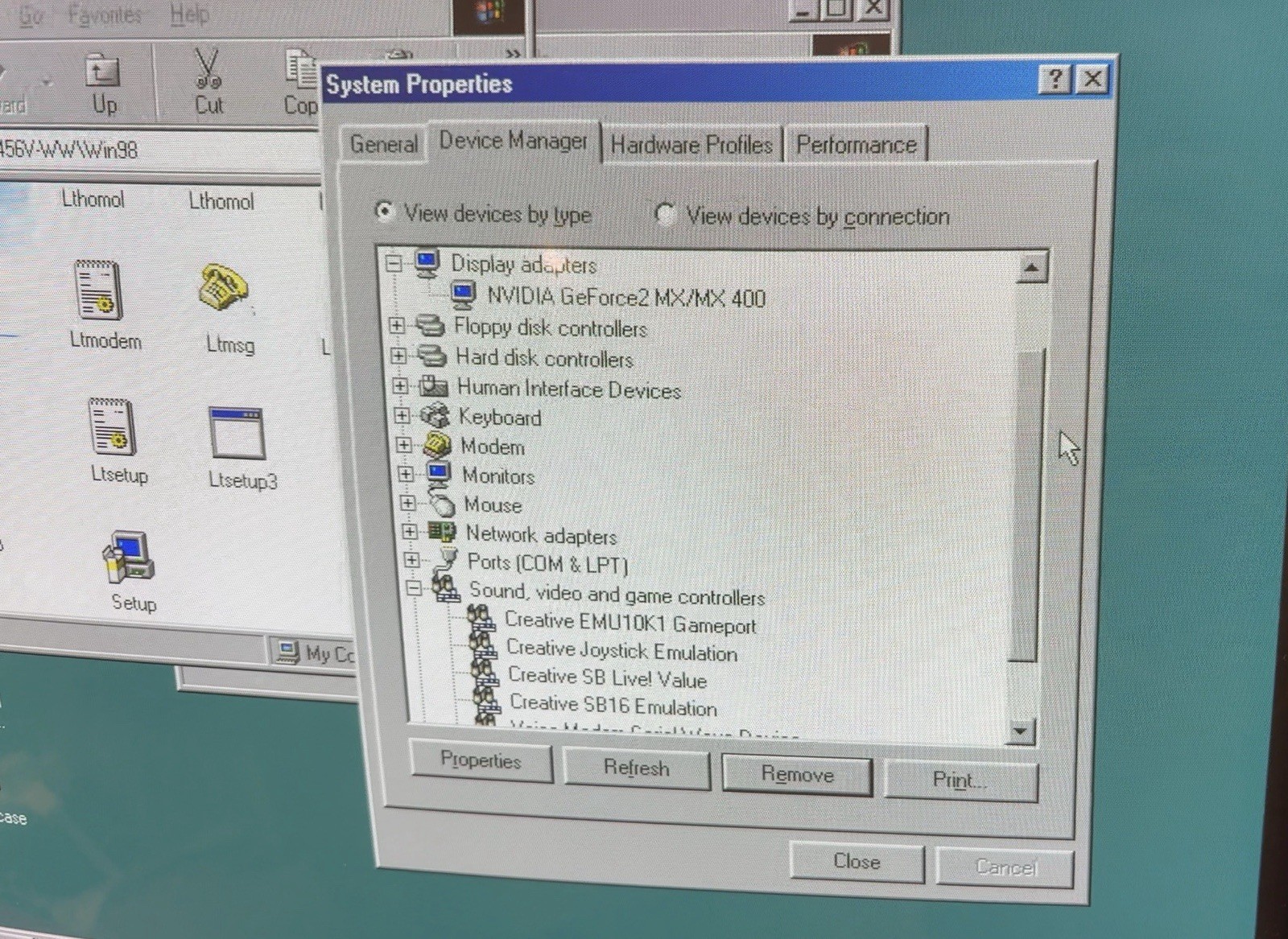1288x939 pixels.
Task: Select the Ltmodem file icon in Explorer window
Action: tap(99, 290)
